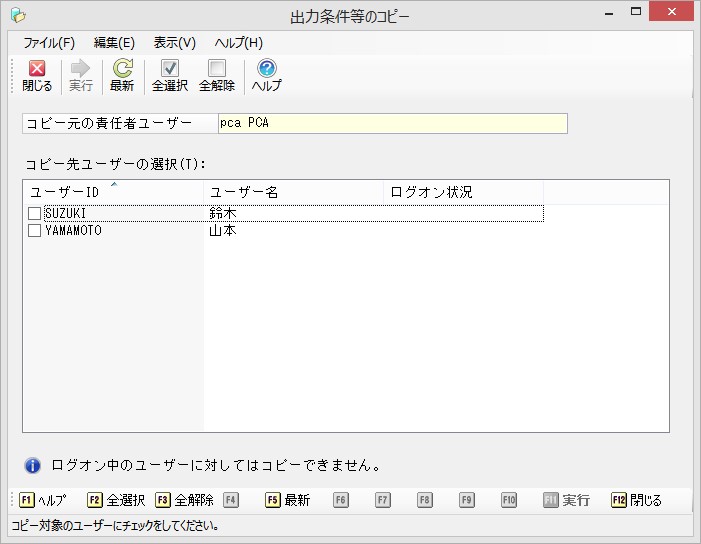
Task: Click the ユーザー名 column header
Action: point(292,192)
